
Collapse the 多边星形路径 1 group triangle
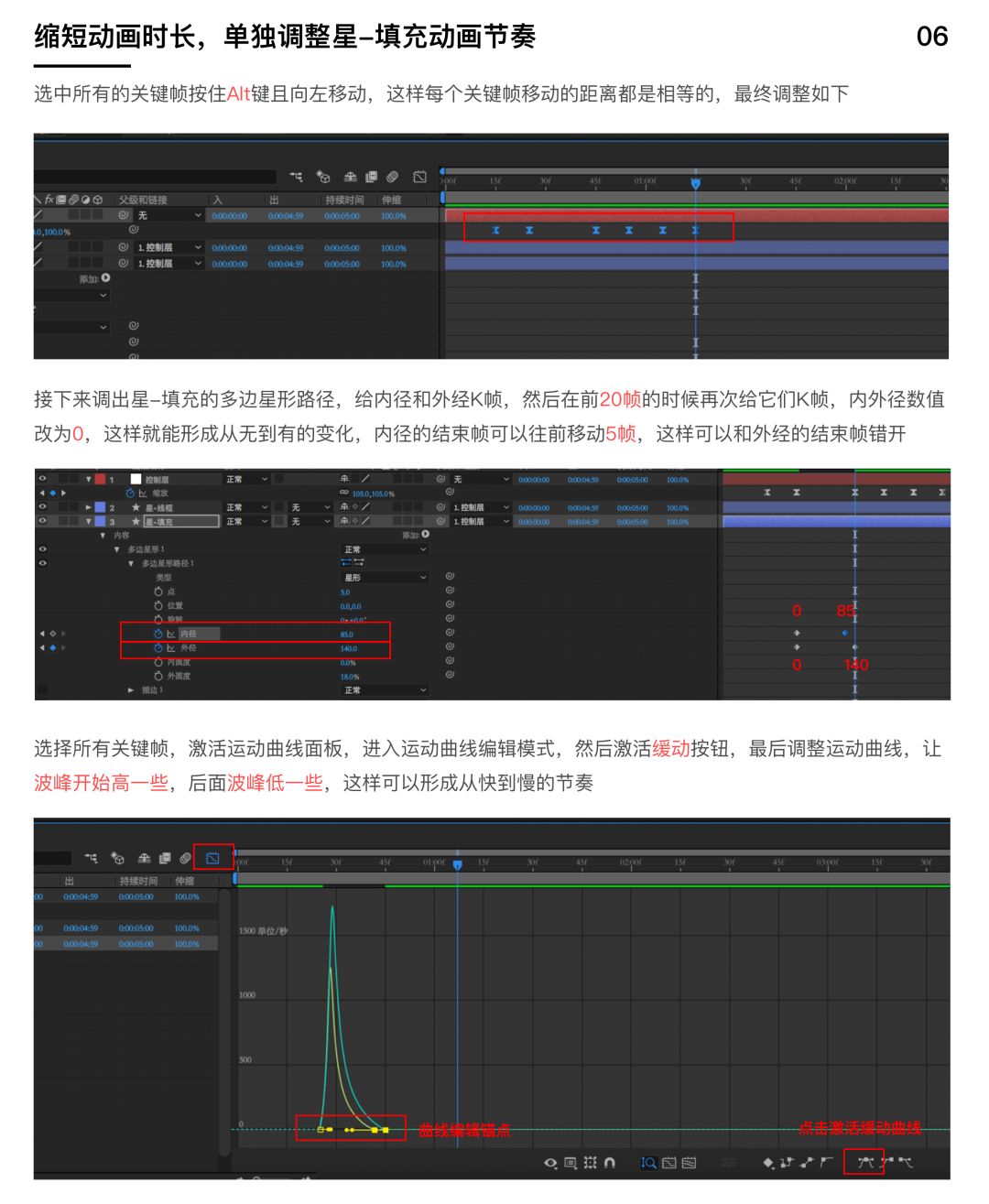[x=131, y=564]
